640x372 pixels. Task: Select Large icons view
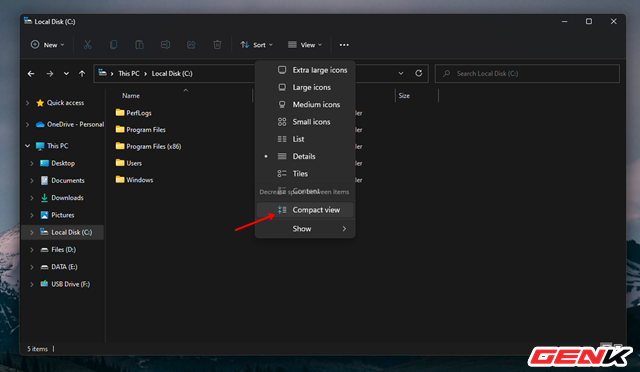coord(305,87)
